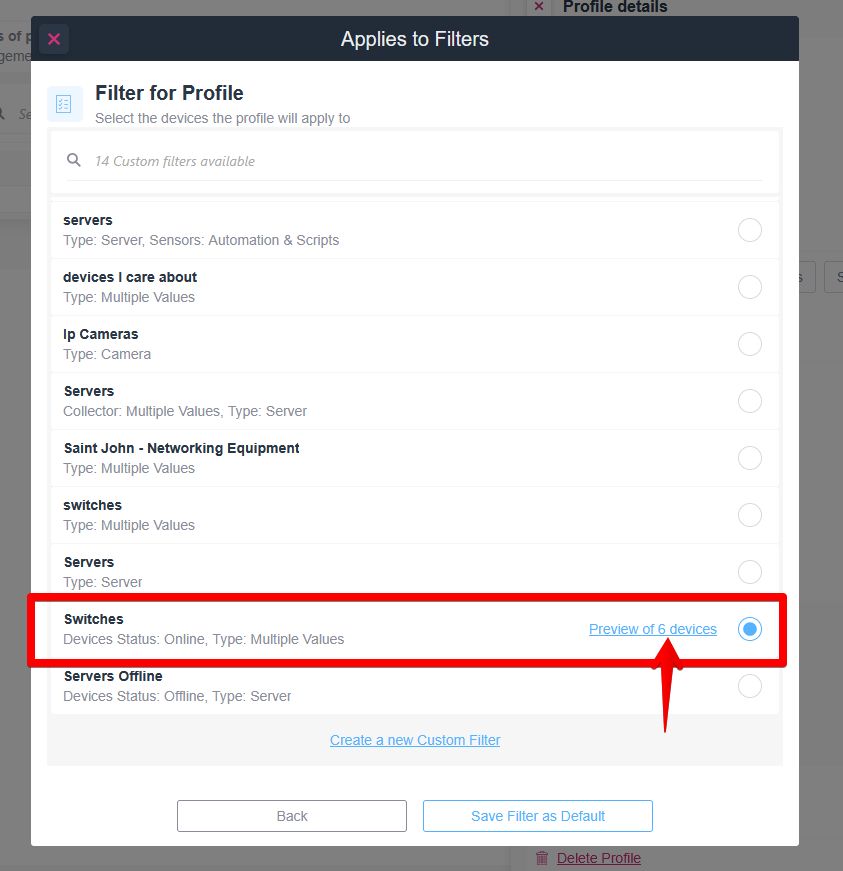Select Servers filter with Collector Multiple Values
The width and height of the screenshot is (843, 871).
pos(749,401)
